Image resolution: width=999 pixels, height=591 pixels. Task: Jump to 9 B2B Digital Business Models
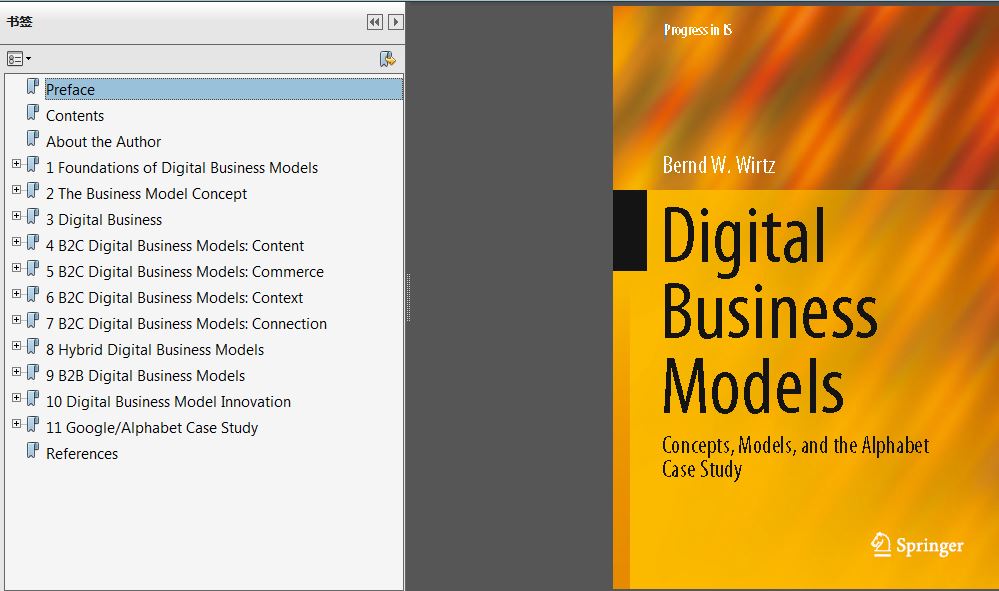click(x=145, y=376)
